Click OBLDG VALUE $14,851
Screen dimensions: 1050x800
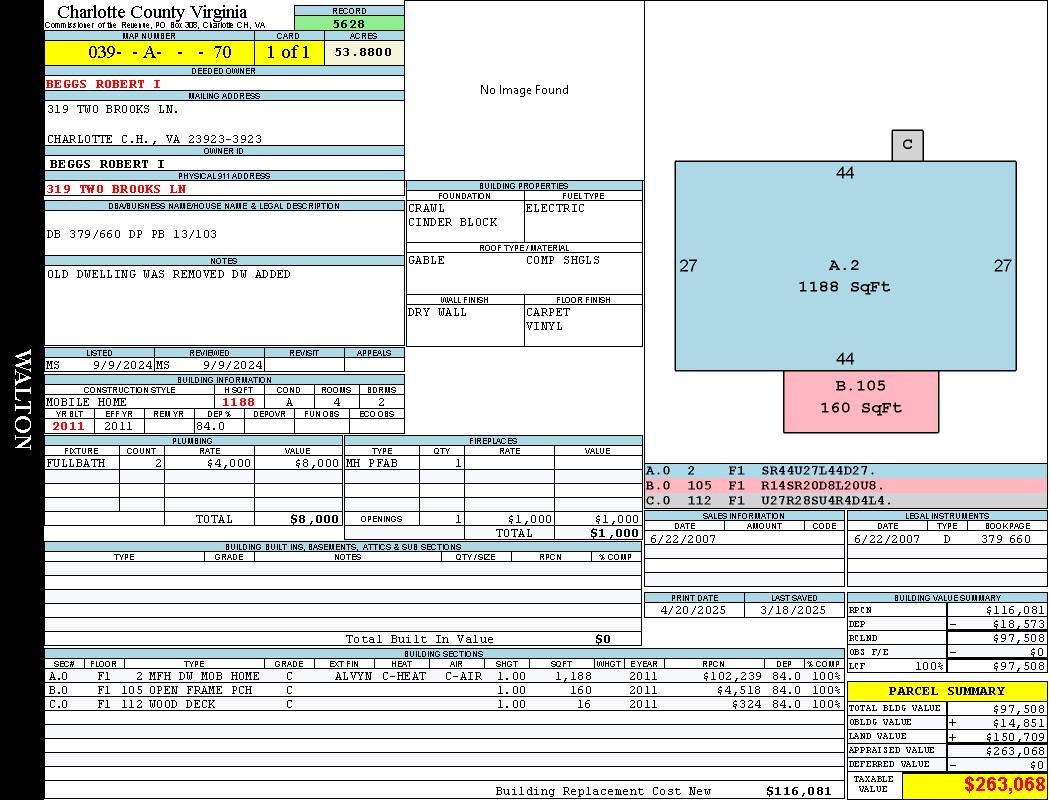[1019, 723]
